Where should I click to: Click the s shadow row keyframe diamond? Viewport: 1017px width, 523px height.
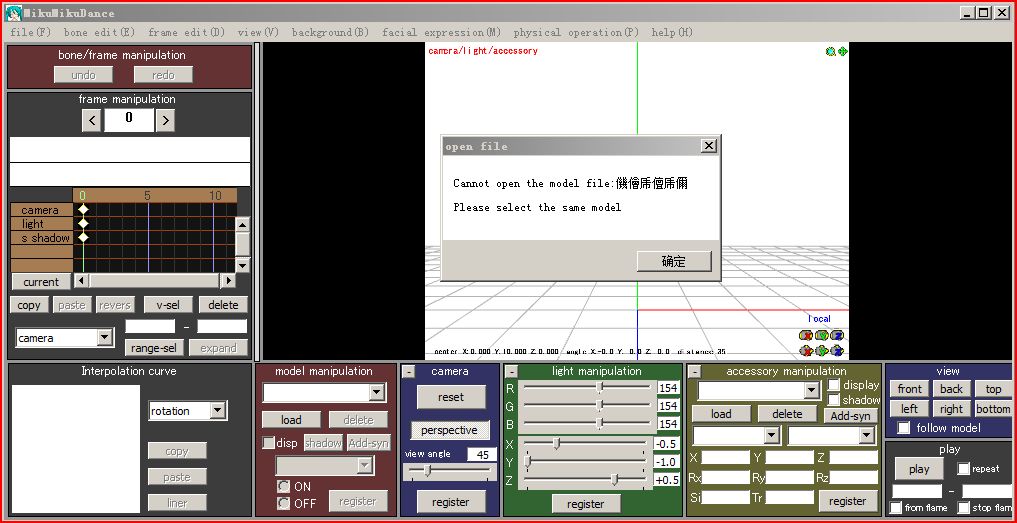click(83, 237)
